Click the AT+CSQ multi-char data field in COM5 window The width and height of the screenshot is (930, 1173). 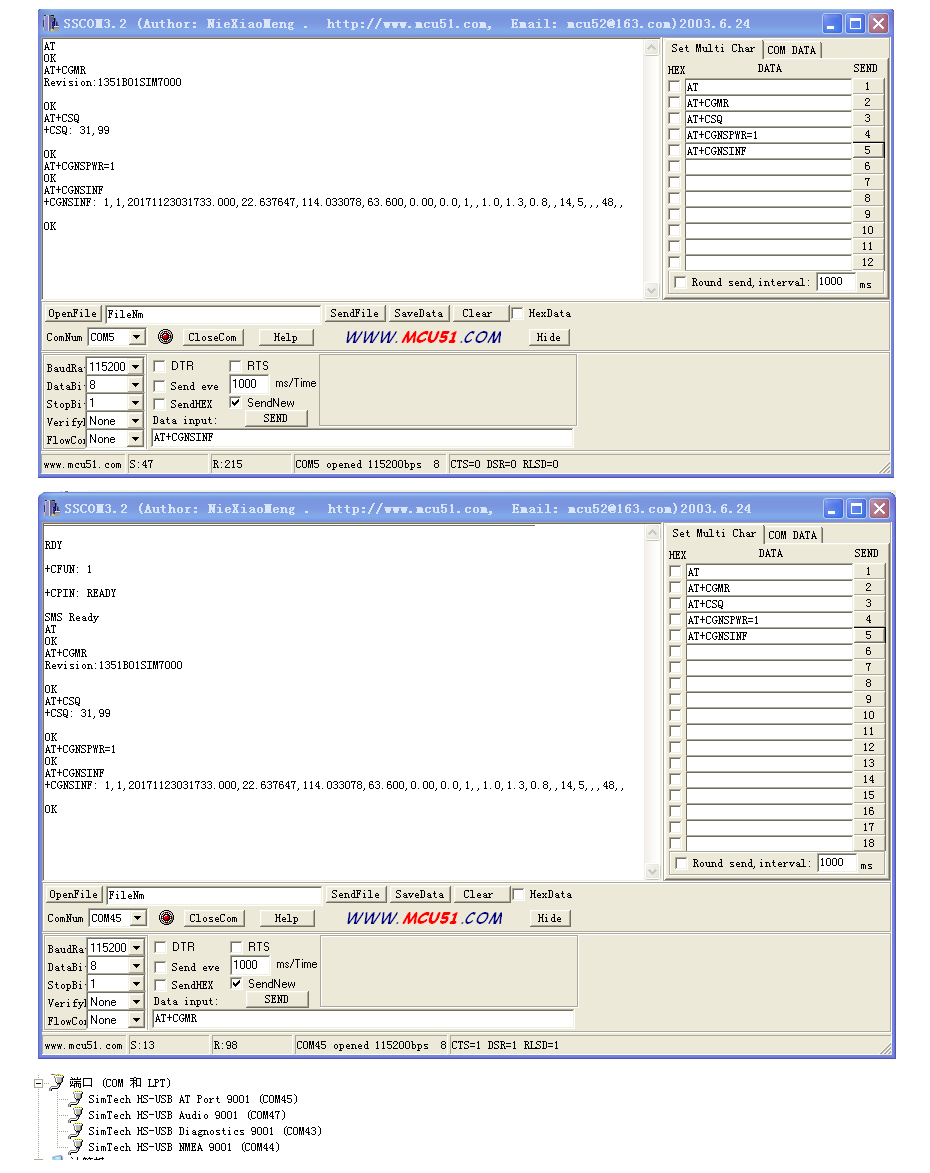768,119
